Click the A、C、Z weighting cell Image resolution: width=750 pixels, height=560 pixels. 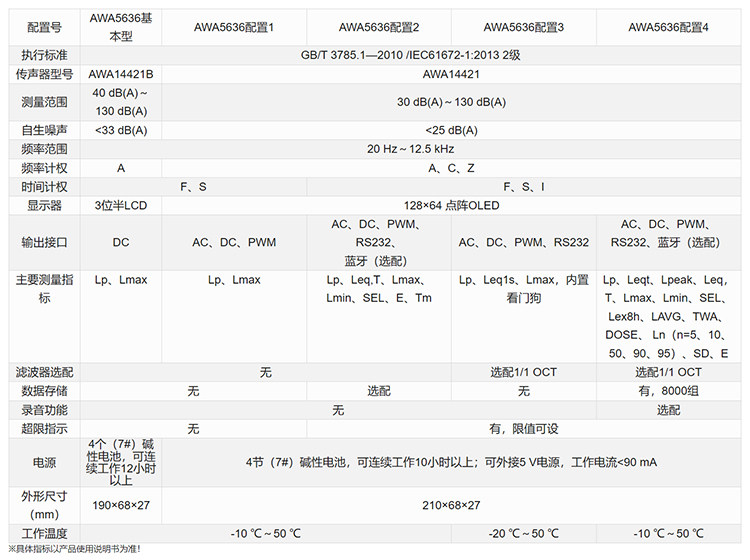pos(452,168)
